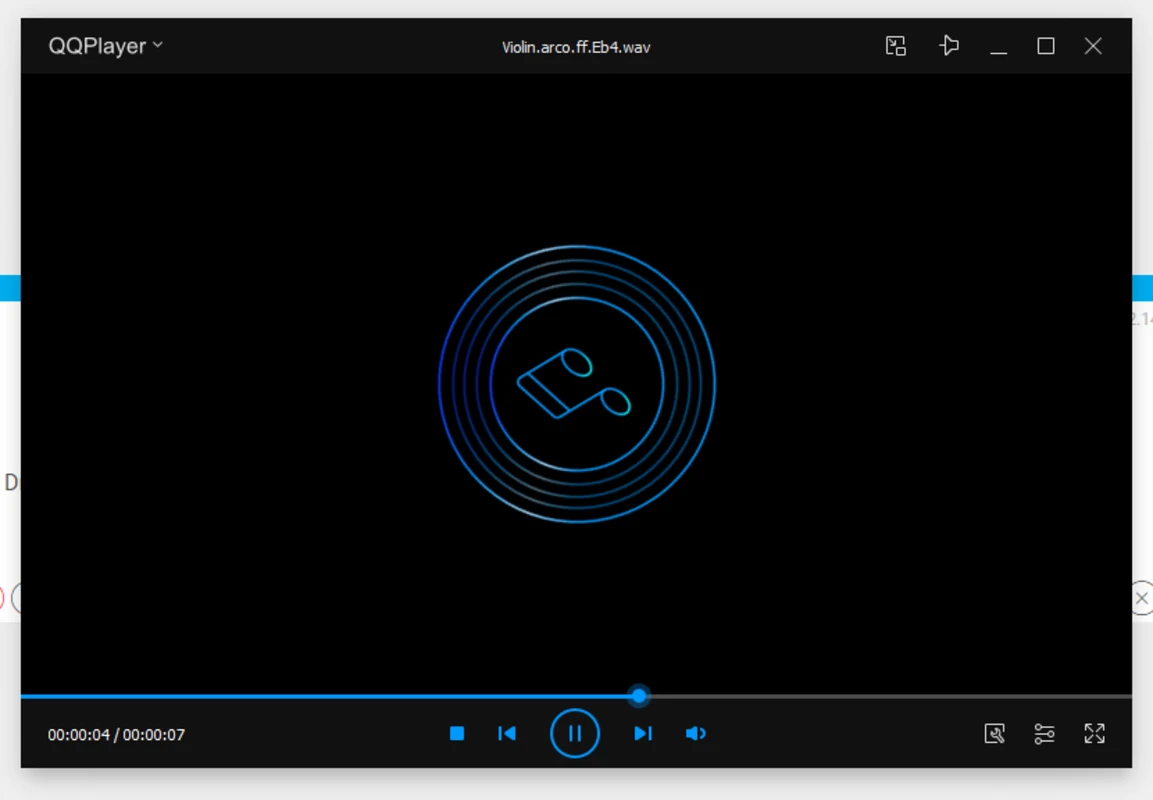Stop playback with the square stop button
Screen dimensions: 1153x800
click(457, 733)
